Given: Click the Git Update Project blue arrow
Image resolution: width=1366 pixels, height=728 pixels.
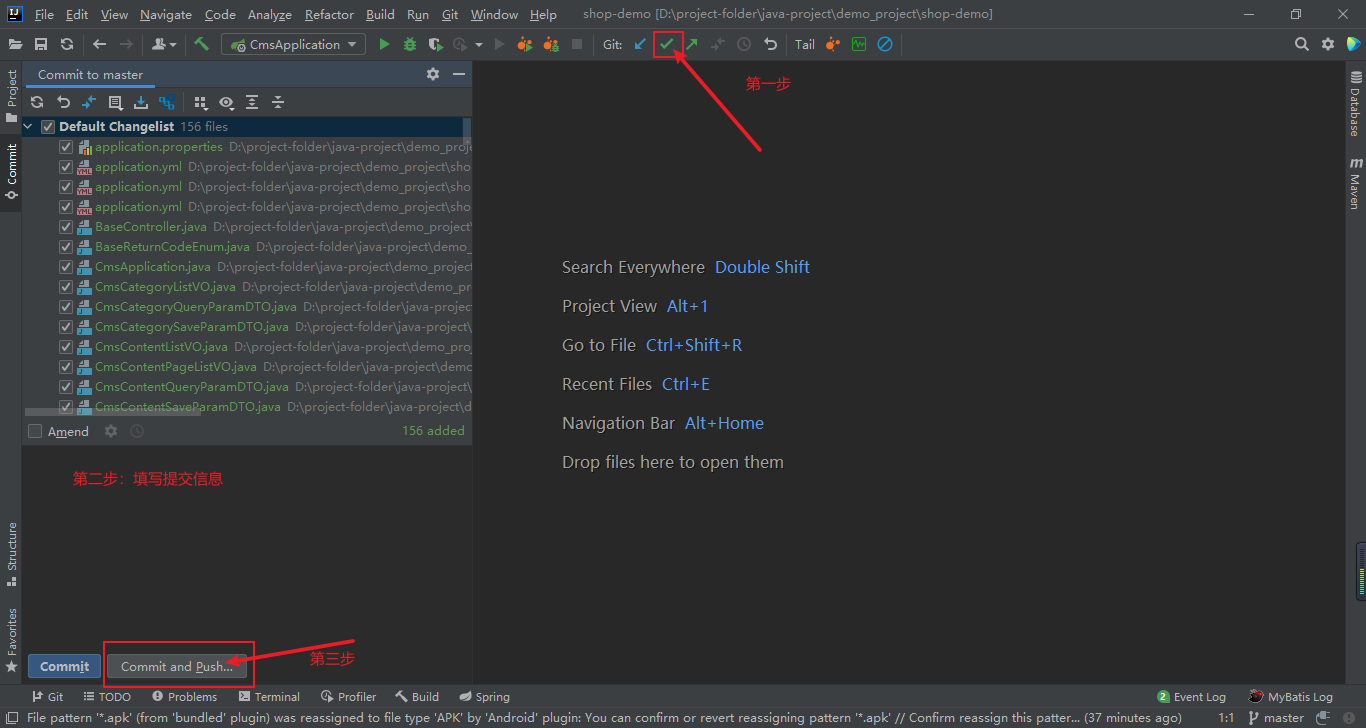Looking at the screenshot, I should tap(640, 44).
